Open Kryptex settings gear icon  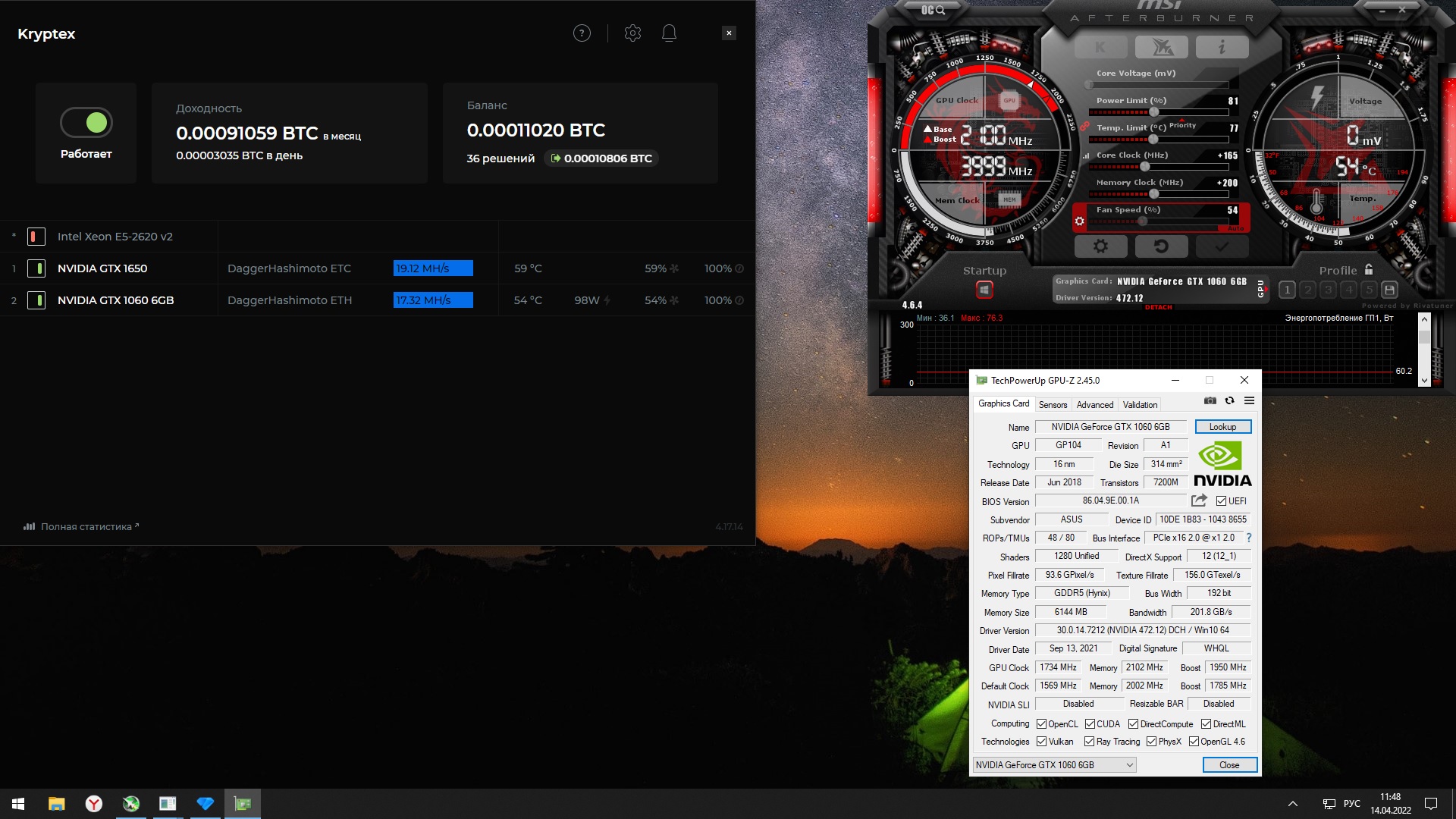632,33
